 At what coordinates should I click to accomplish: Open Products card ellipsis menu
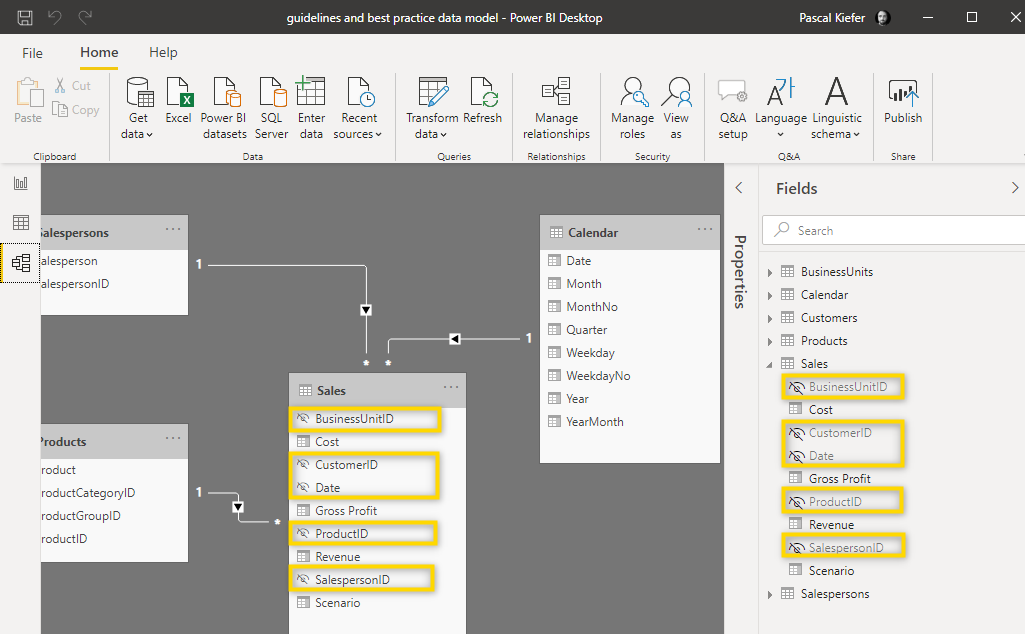tap(173, 438)
